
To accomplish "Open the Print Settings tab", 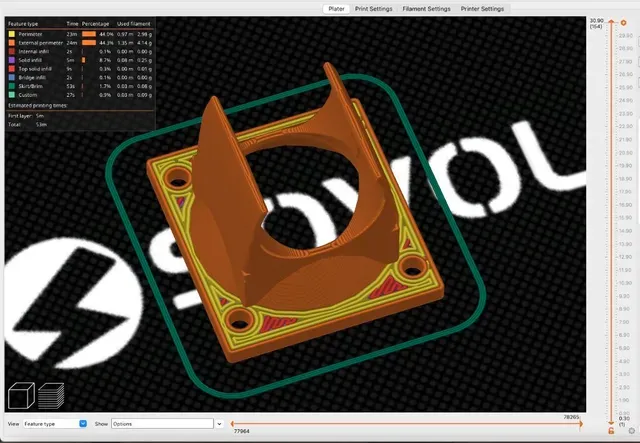I will coord(373,9).
